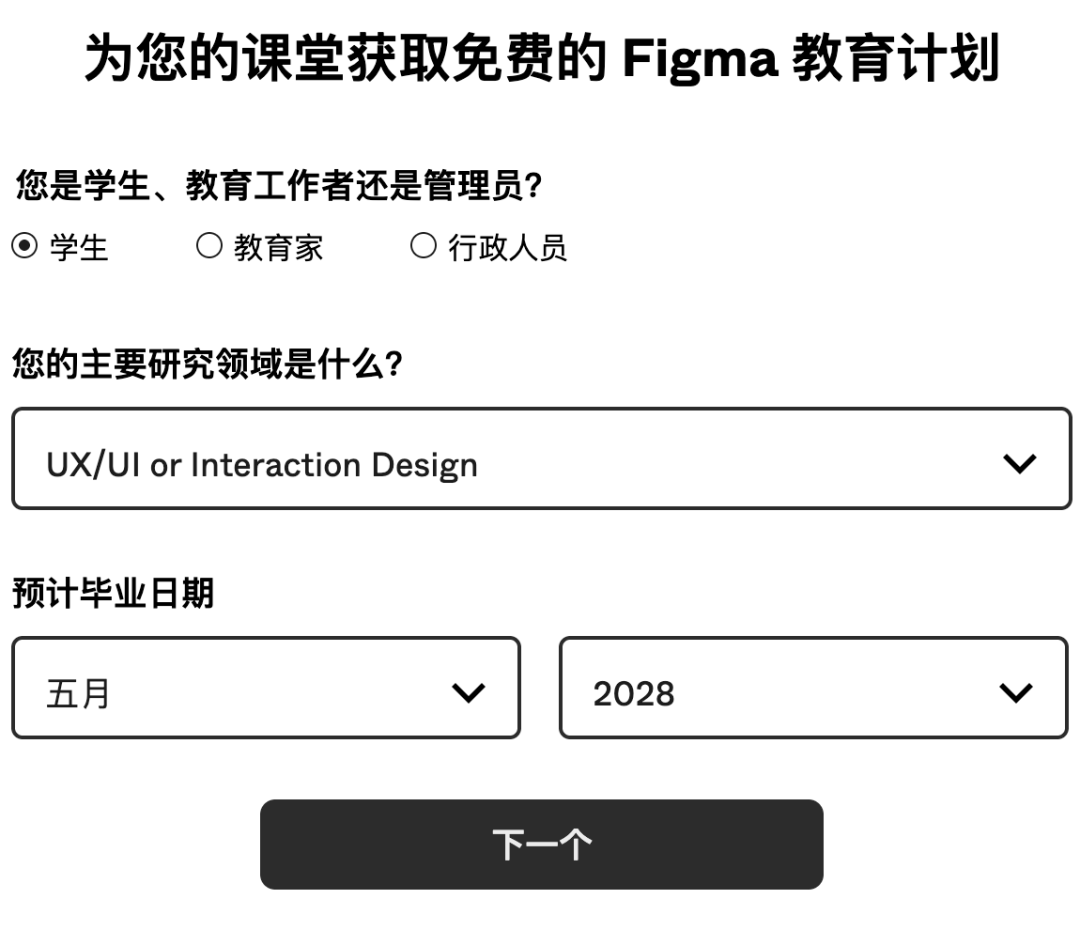Click the UX/UI or Interaction Design text

click(262, 465)
